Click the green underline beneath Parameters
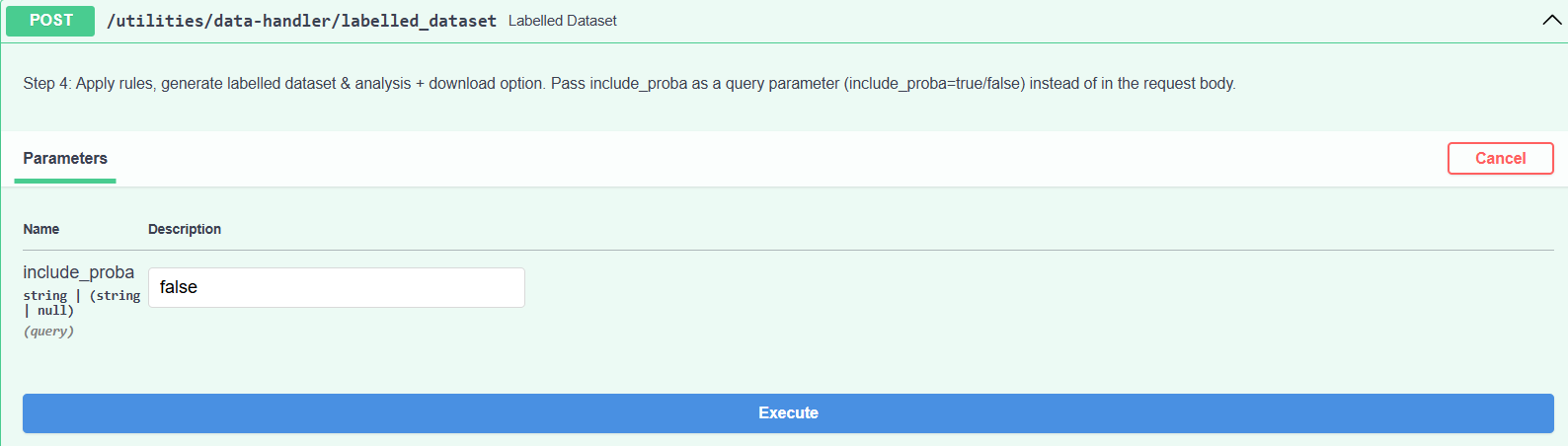The height and width of the screenshot is (446, 1568). 65,181
